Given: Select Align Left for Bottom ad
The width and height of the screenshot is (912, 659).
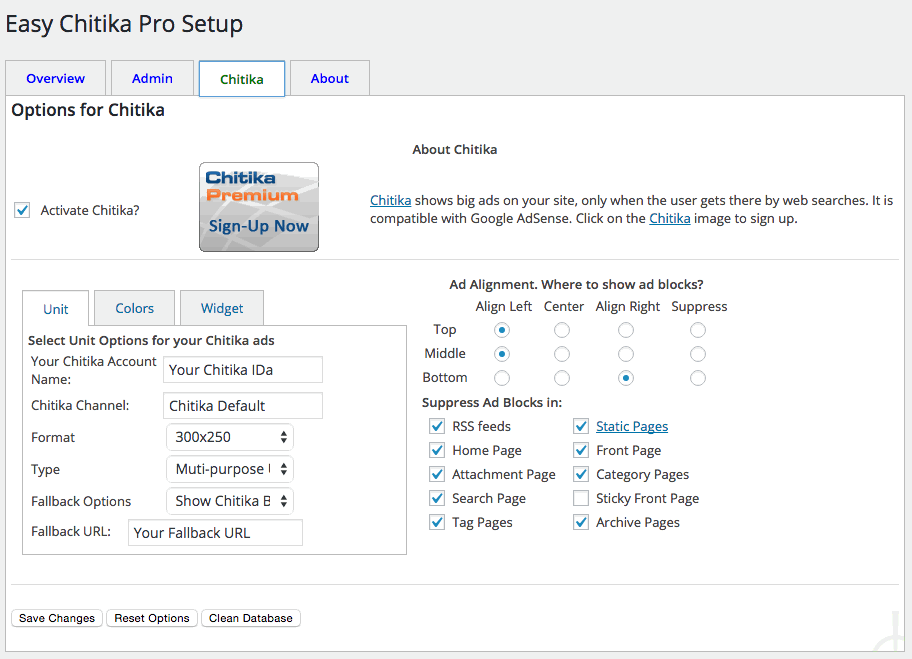Looking at the screenshot, I should pos(502,378).
